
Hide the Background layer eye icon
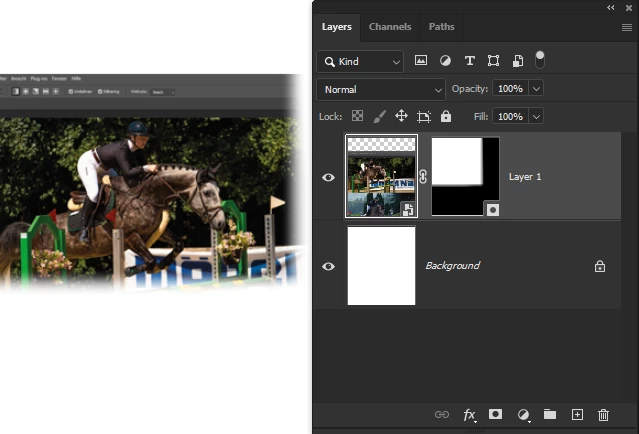tap(328, 267)
